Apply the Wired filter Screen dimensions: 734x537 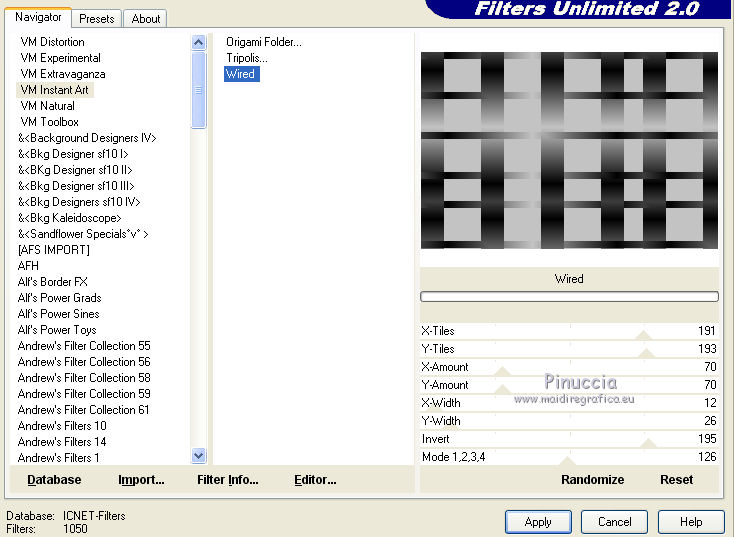click(x=538, y=522)
